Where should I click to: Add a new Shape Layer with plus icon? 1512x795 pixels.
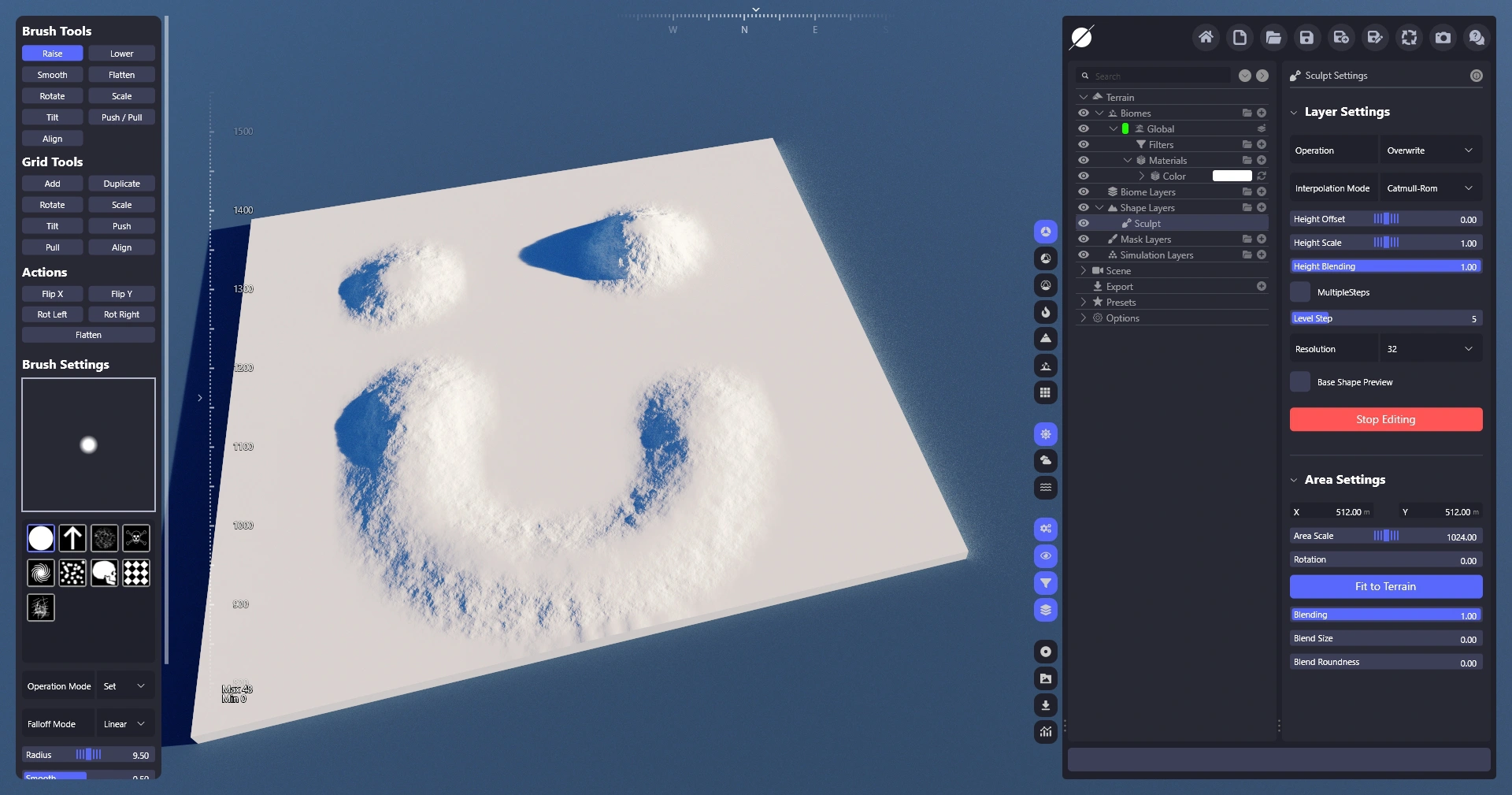(1262, 207)
